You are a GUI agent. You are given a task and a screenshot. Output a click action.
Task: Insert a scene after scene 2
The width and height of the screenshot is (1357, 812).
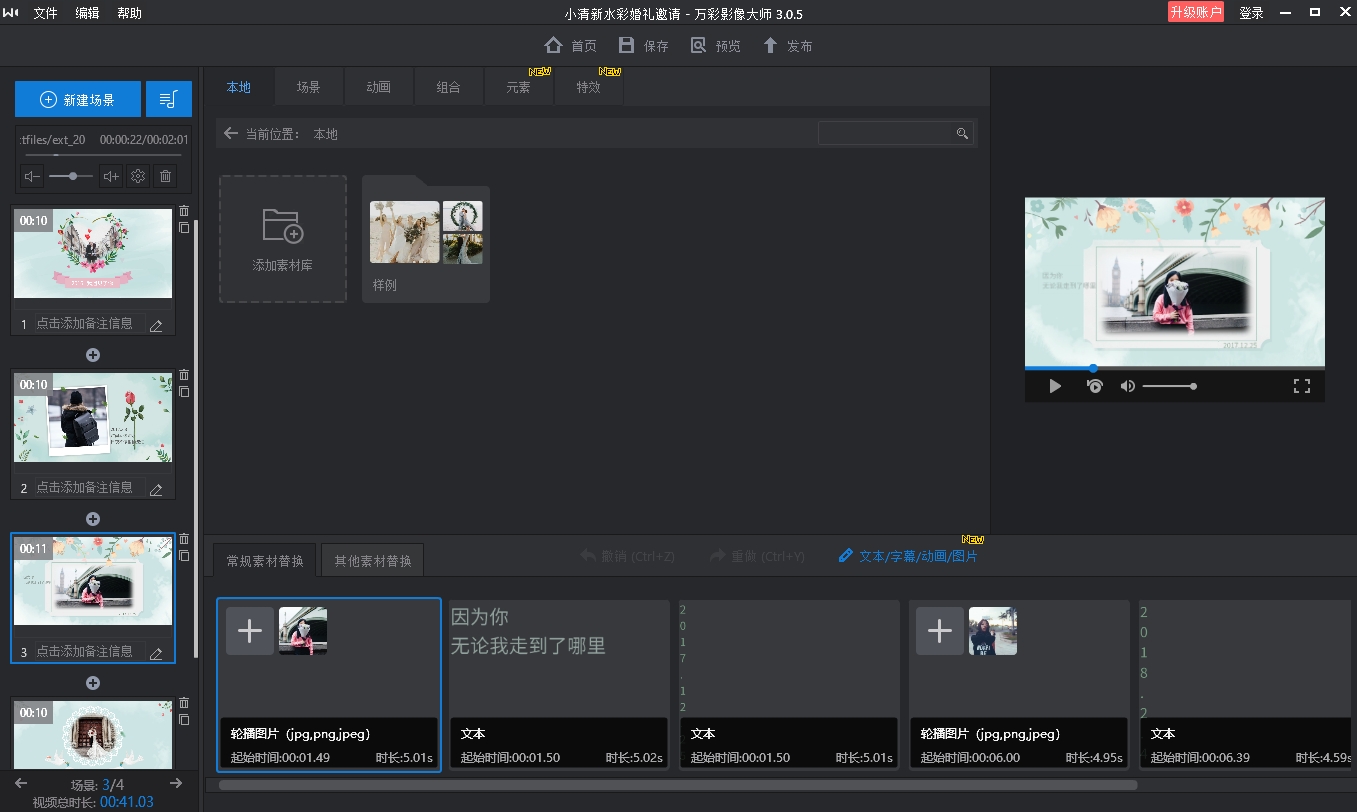tap(93, 519)
